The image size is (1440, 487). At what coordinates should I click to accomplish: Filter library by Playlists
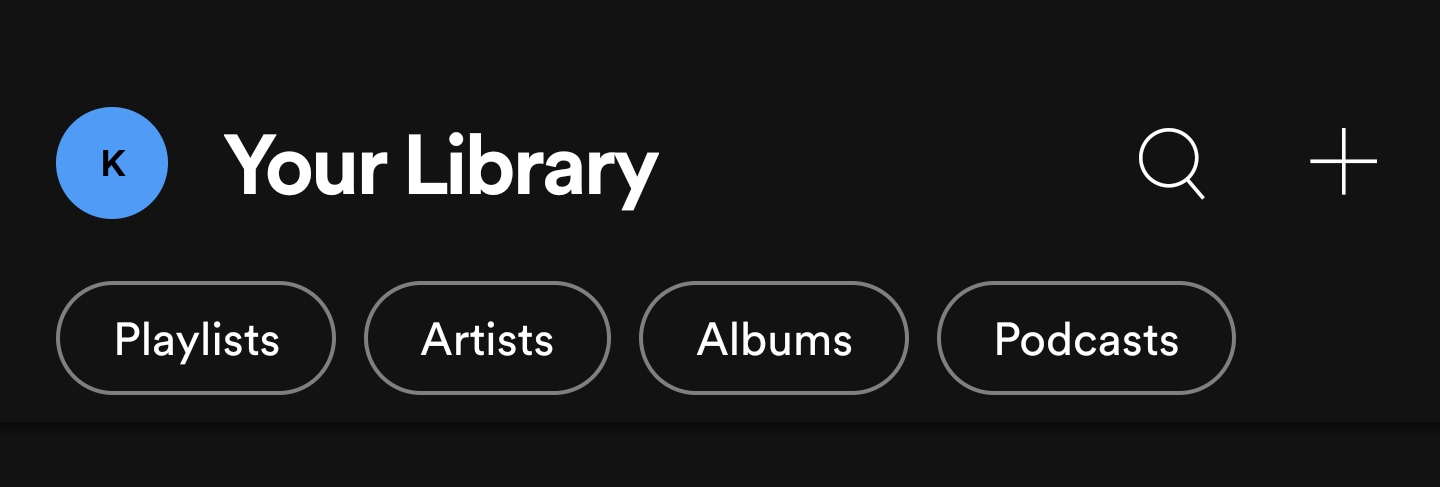196,339
